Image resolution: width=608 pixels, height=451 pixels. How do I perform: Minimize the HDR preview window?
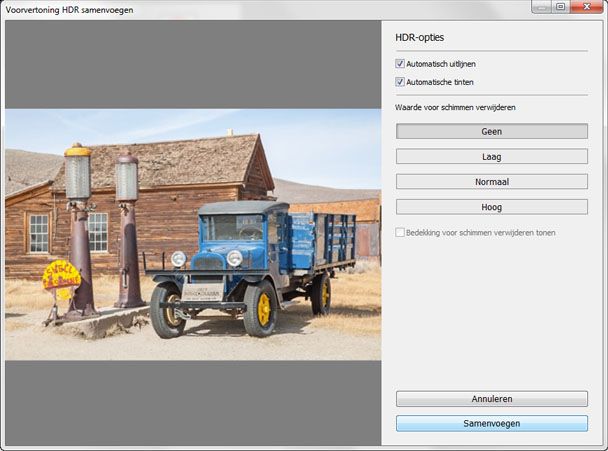541,7
